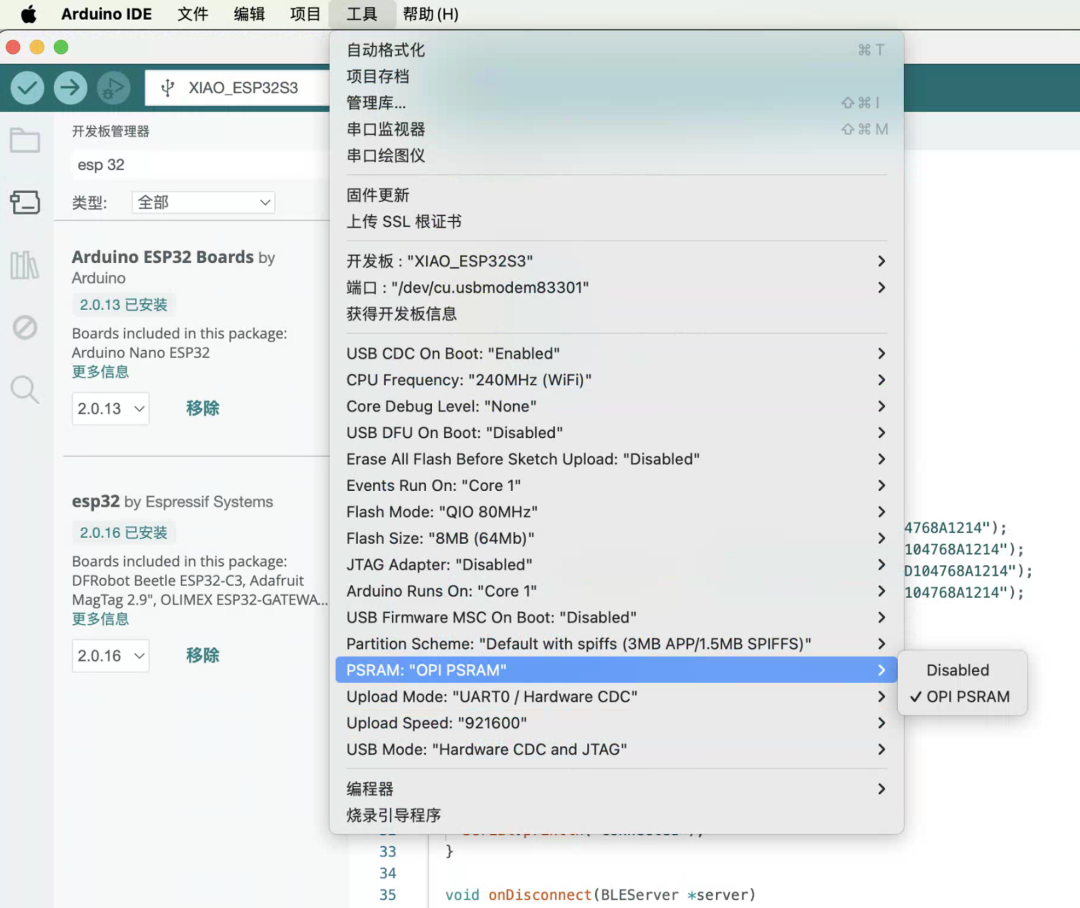Viewport: 1080px width, 908px height.
Task: Click the Arduino ESP32 Boards title
Action: pyautogui.click(x=163, y=257)
